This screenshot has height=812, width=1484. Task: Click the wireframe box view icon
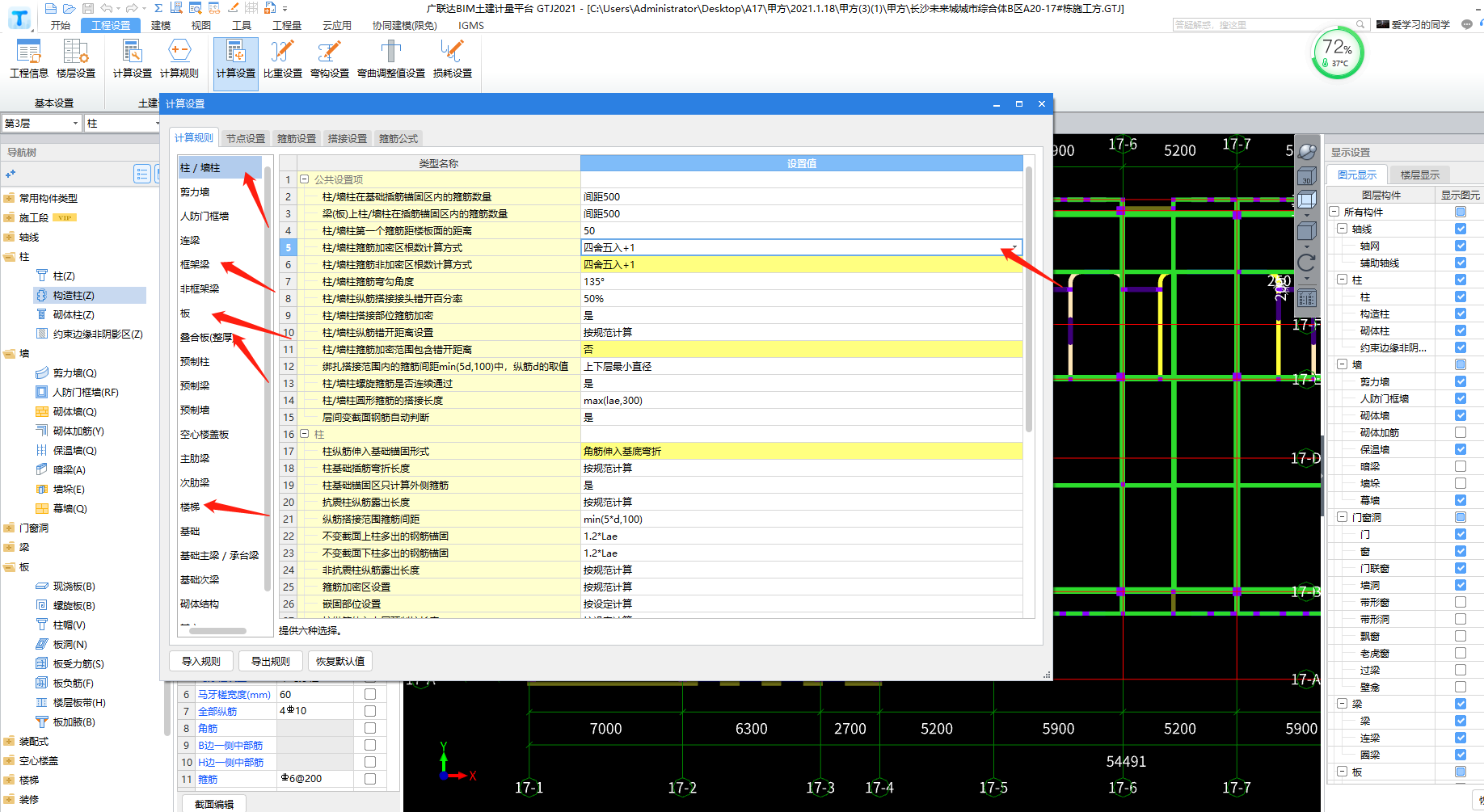coord(1307,200)
